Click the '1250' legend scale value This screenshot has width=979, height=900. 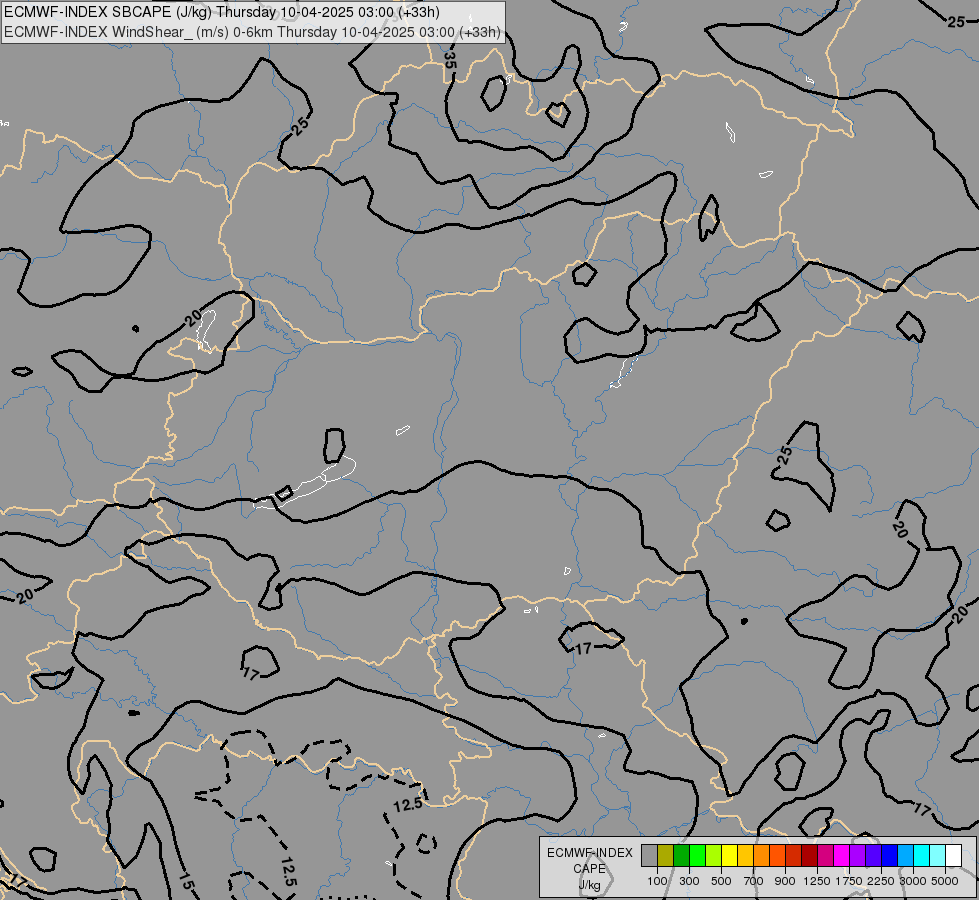tap(817, 881)
